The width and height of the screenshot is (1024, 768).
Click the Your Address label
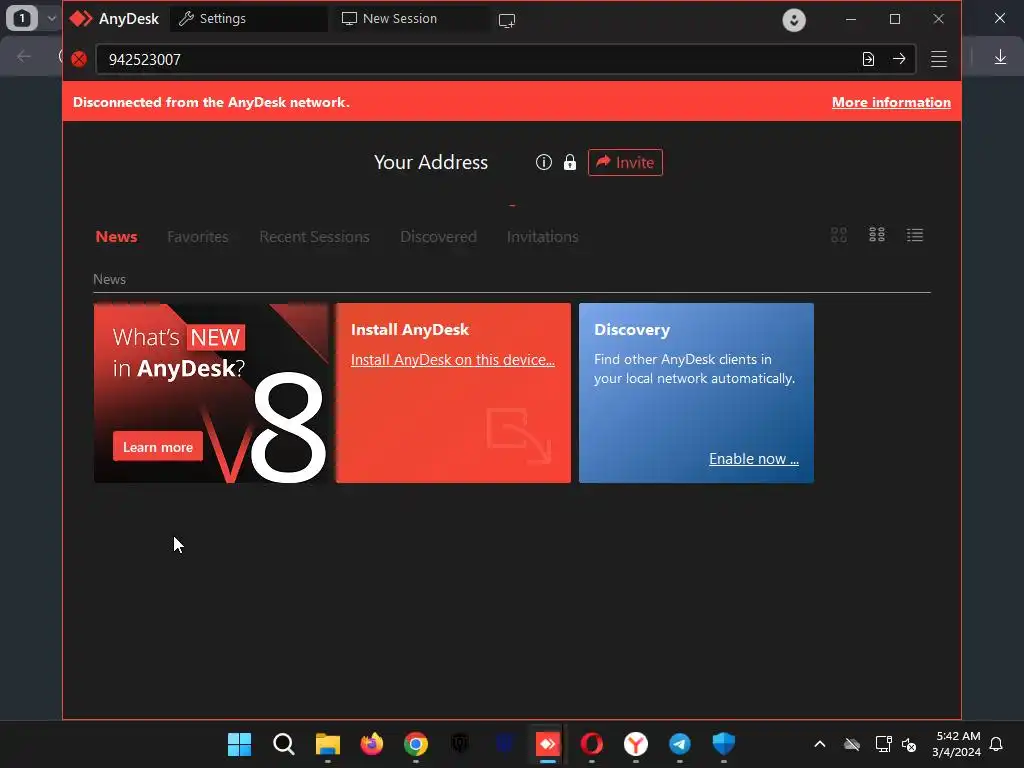pos(431,162)
